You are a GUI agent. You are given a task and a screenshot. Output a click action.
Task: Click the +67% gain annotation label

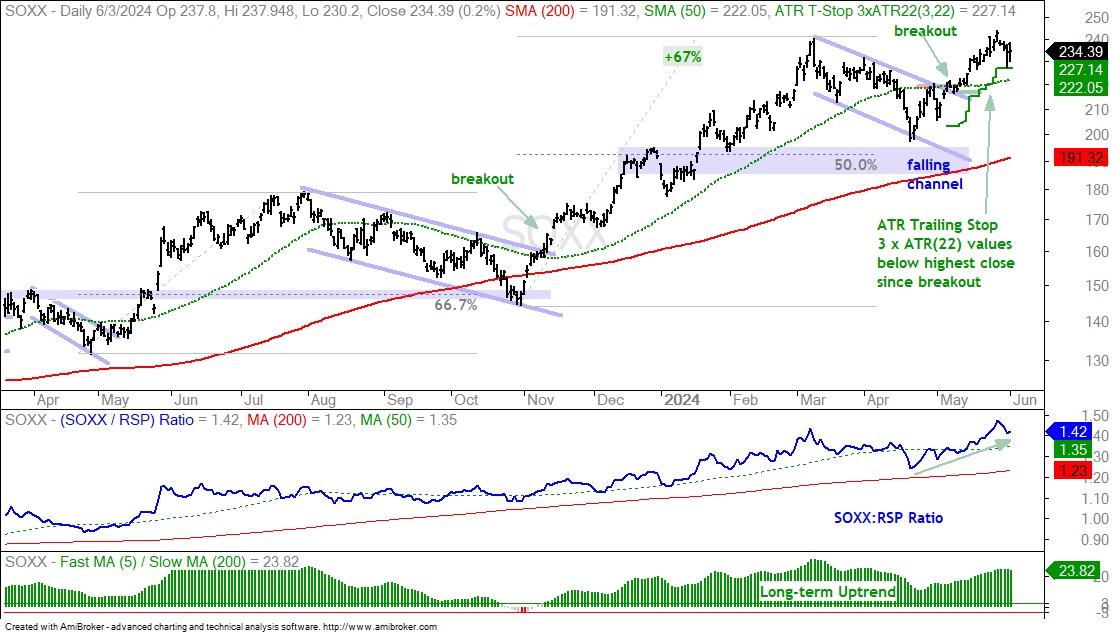click(x=683, y=57)
